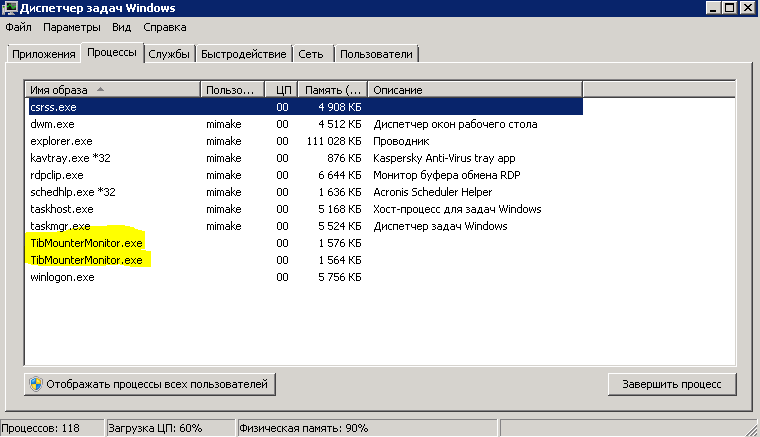
Task: Sort by ЦП column header
Action: point(281,90)
